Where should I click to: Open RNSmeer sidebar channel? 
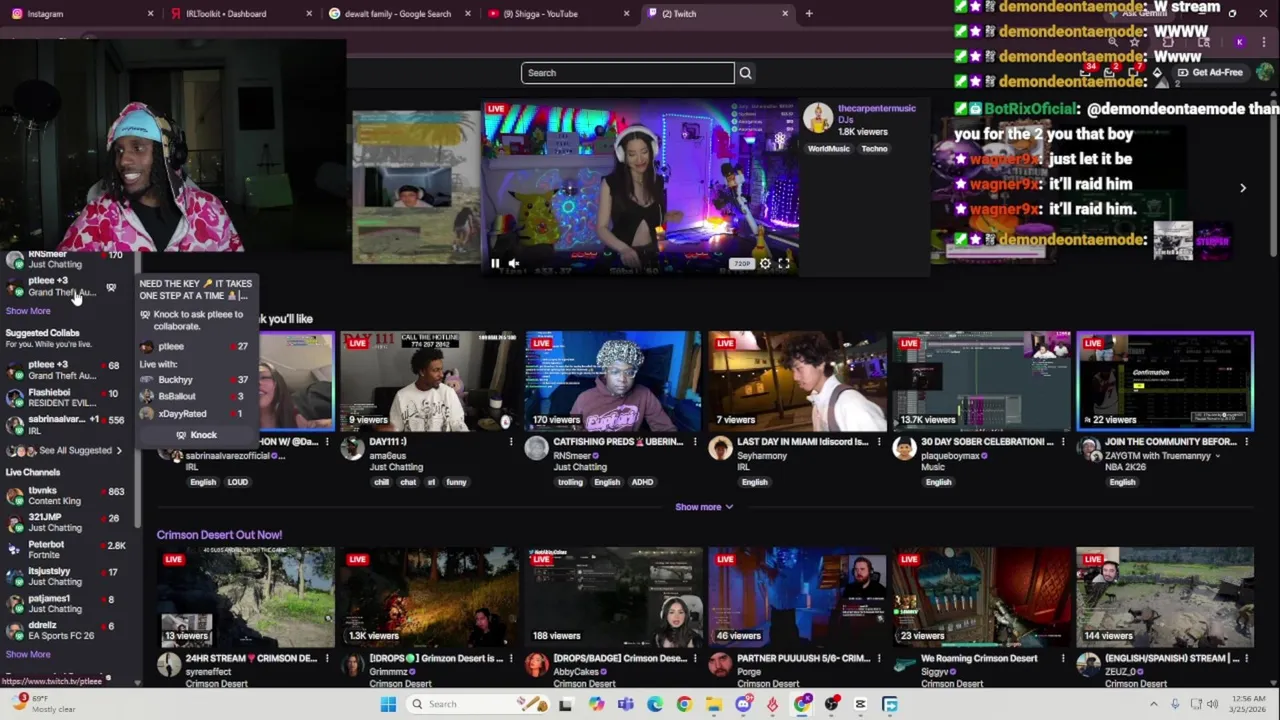pyautogui.click(x=65, y=260)
